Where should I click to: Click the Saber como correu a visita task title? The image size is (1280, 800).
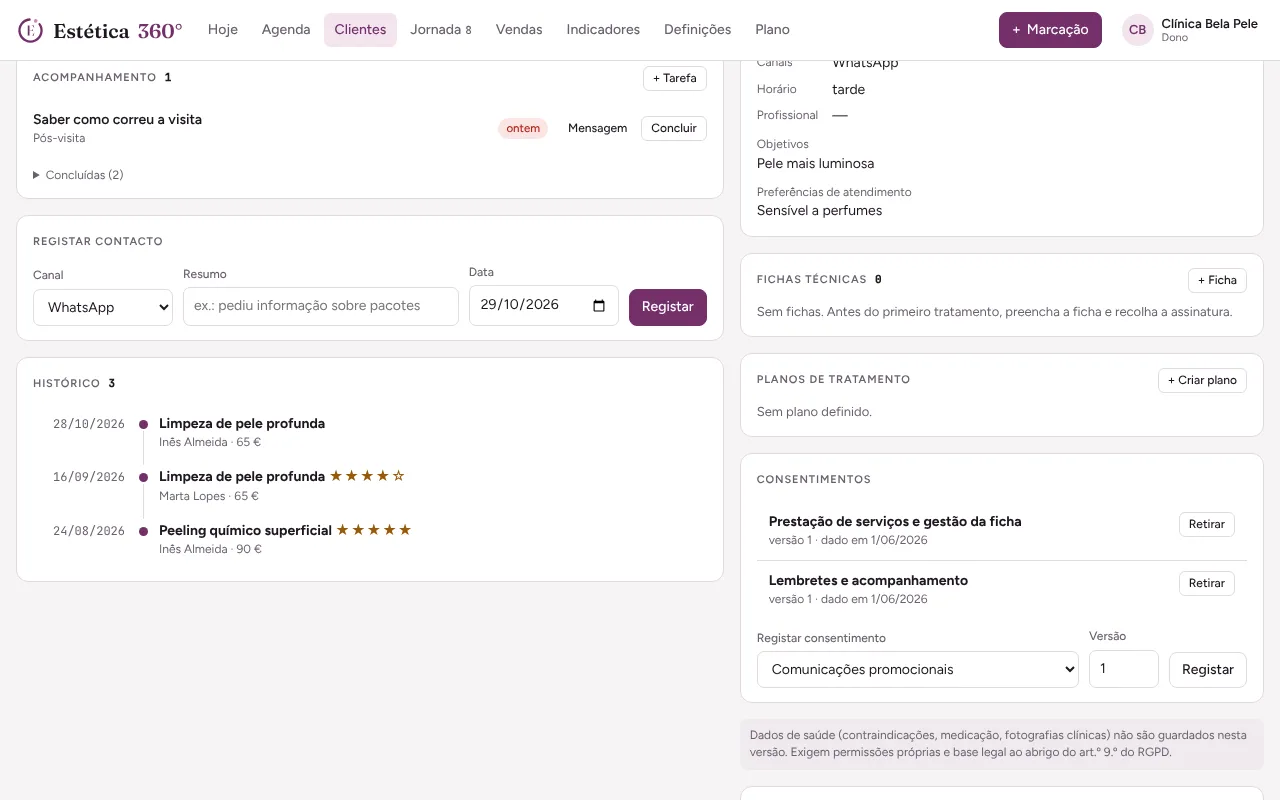pyautogui.click(x=117, y=119)
